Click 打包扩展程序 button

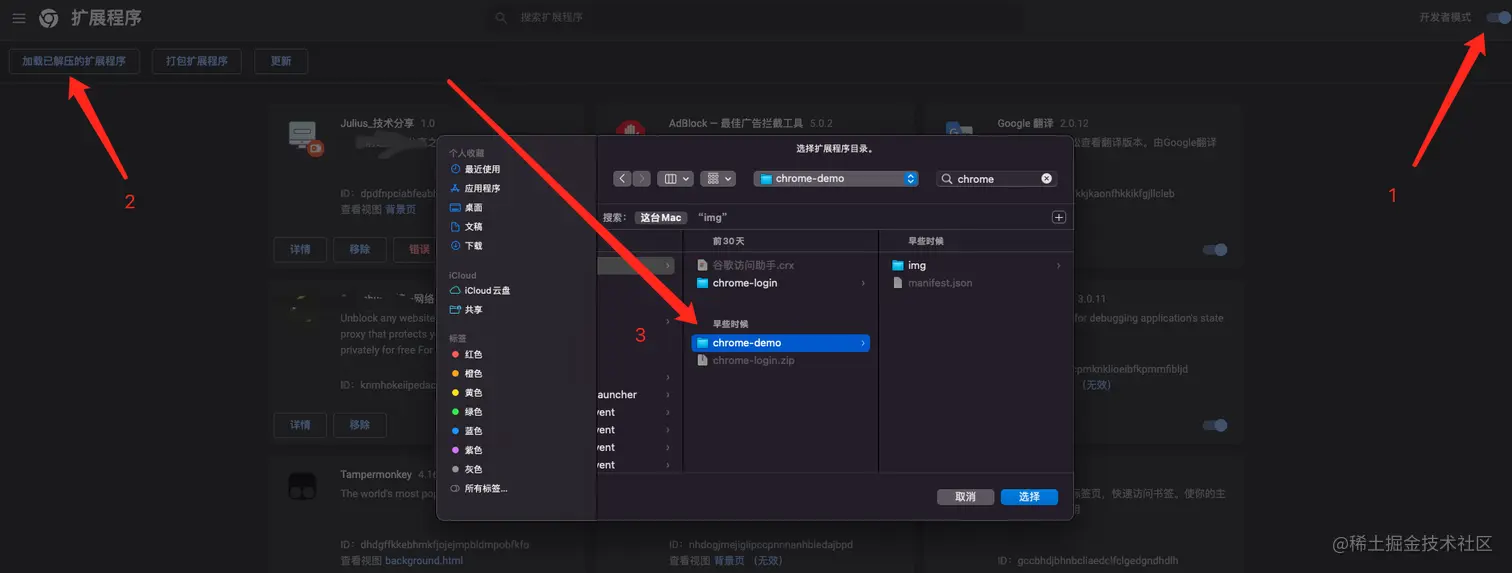pyautogui.click(x=197, y=61)
